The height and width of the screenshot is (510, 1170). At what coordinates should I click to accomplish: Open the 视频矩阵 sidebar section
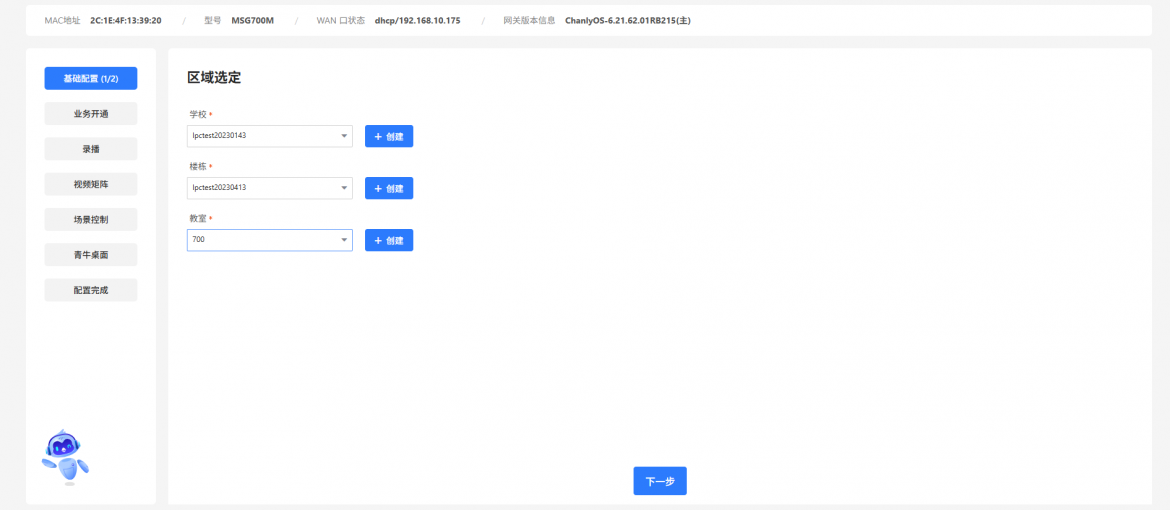91,184
